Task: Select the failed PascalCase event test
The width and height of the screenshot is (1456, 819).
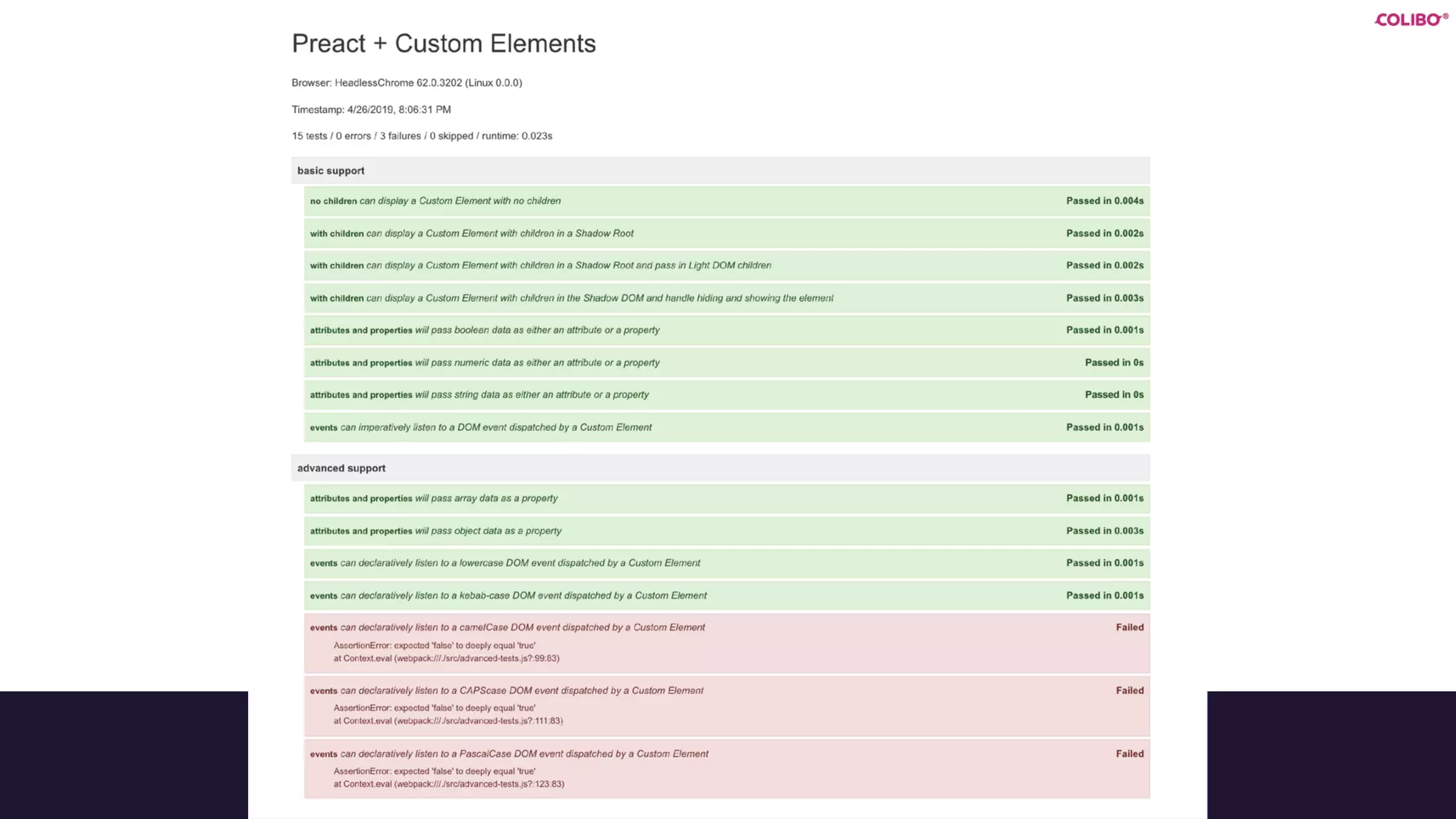Action: point(726,754)
